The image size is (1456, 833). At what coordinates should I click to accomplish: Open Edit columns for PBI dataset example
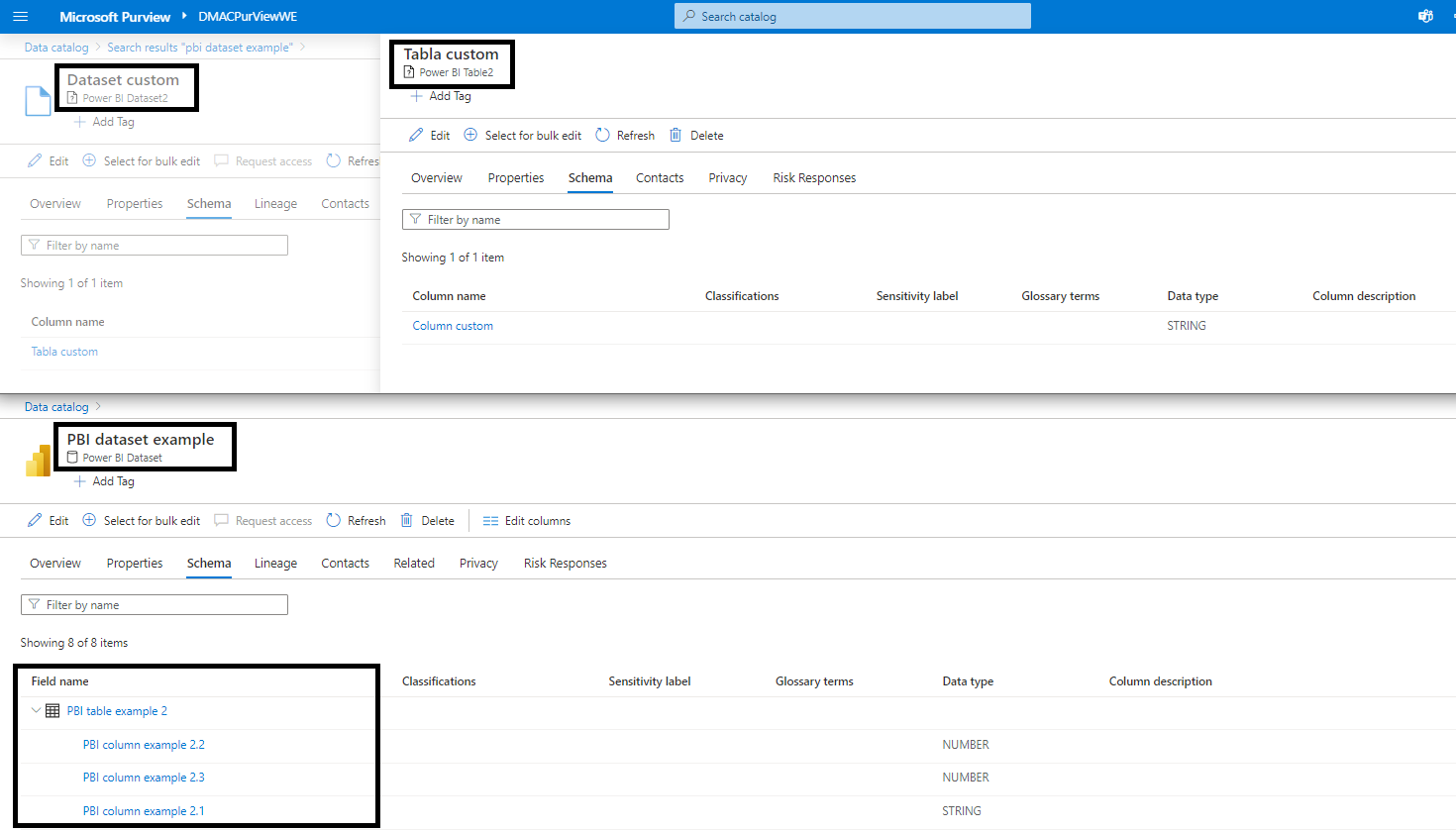click(x=526, y=521)
